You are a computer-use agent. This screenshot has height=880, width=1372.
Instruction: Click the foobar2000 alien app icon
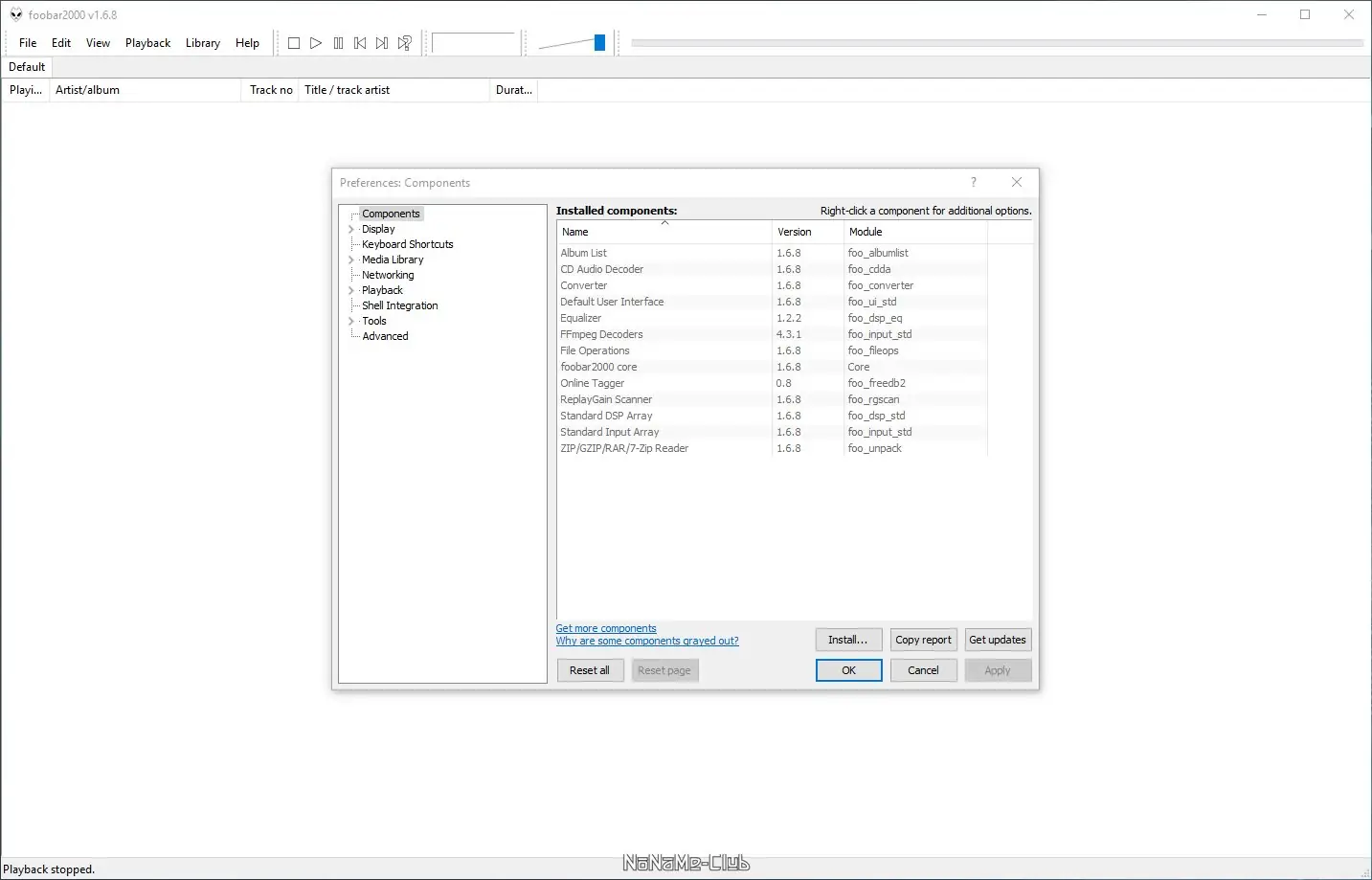tap(15, 14)
